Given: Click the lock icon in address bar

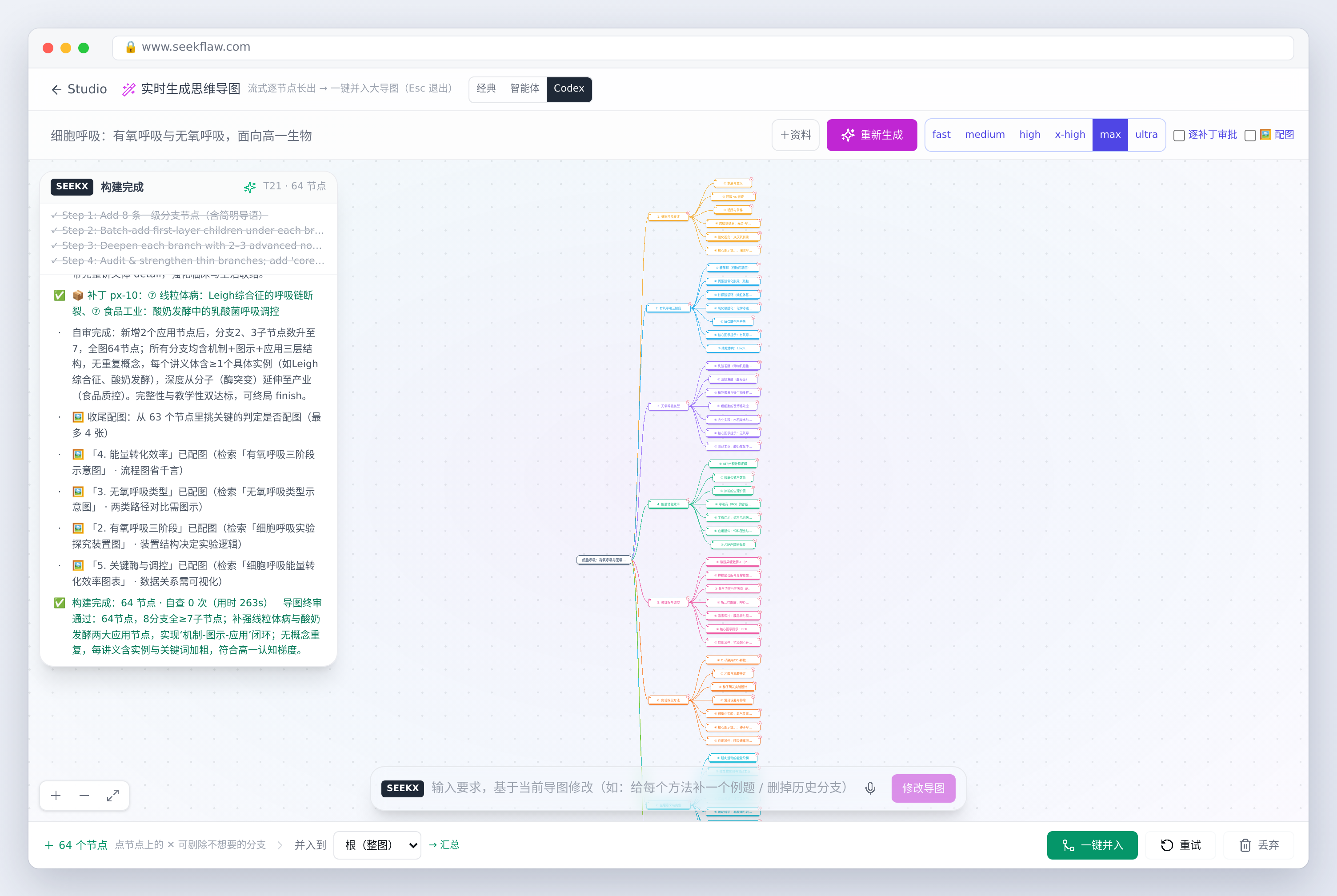Looking at the screenshot, I should pyautogui.click(x=130, y=47).
